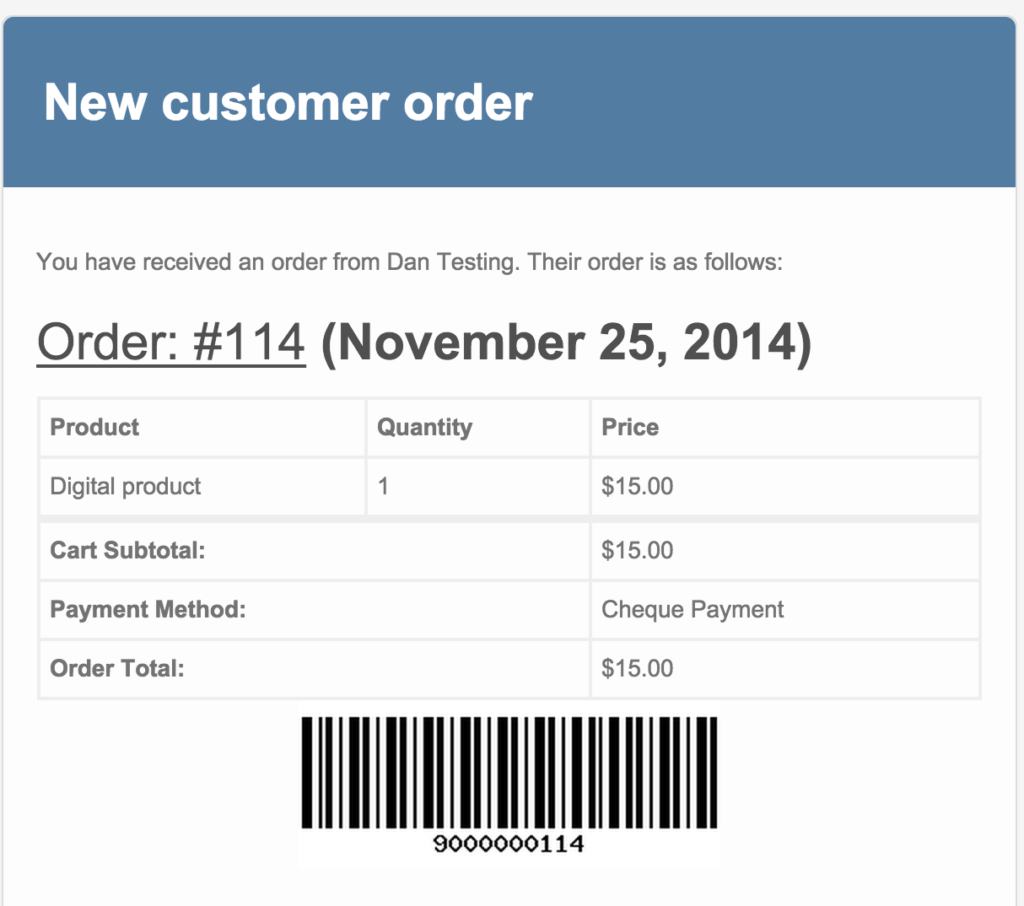Click the barcode number 9000000114

[x=509, y=843]
